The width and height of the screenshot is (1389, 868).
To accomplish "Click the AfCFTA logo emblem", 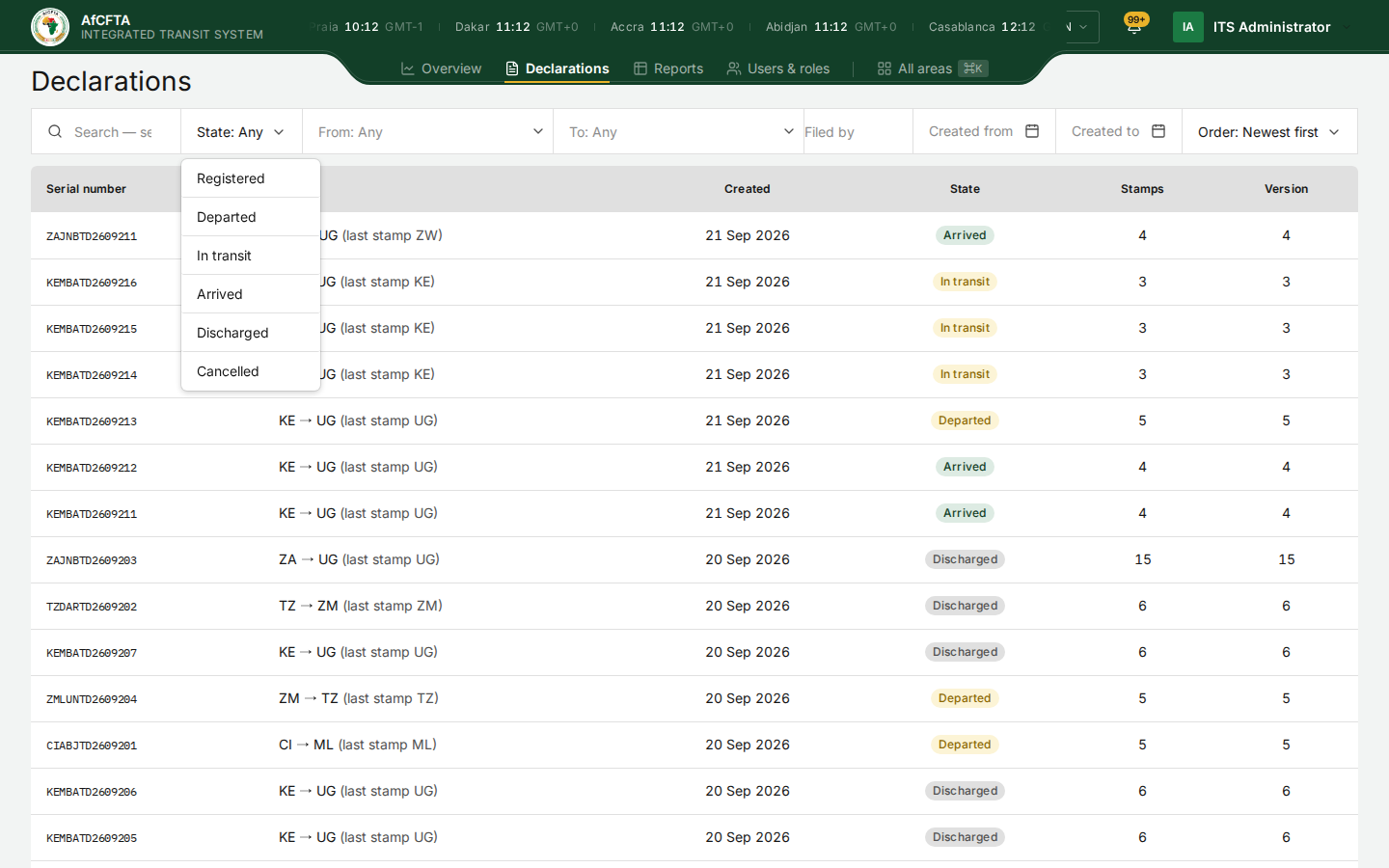I will 50,27.
